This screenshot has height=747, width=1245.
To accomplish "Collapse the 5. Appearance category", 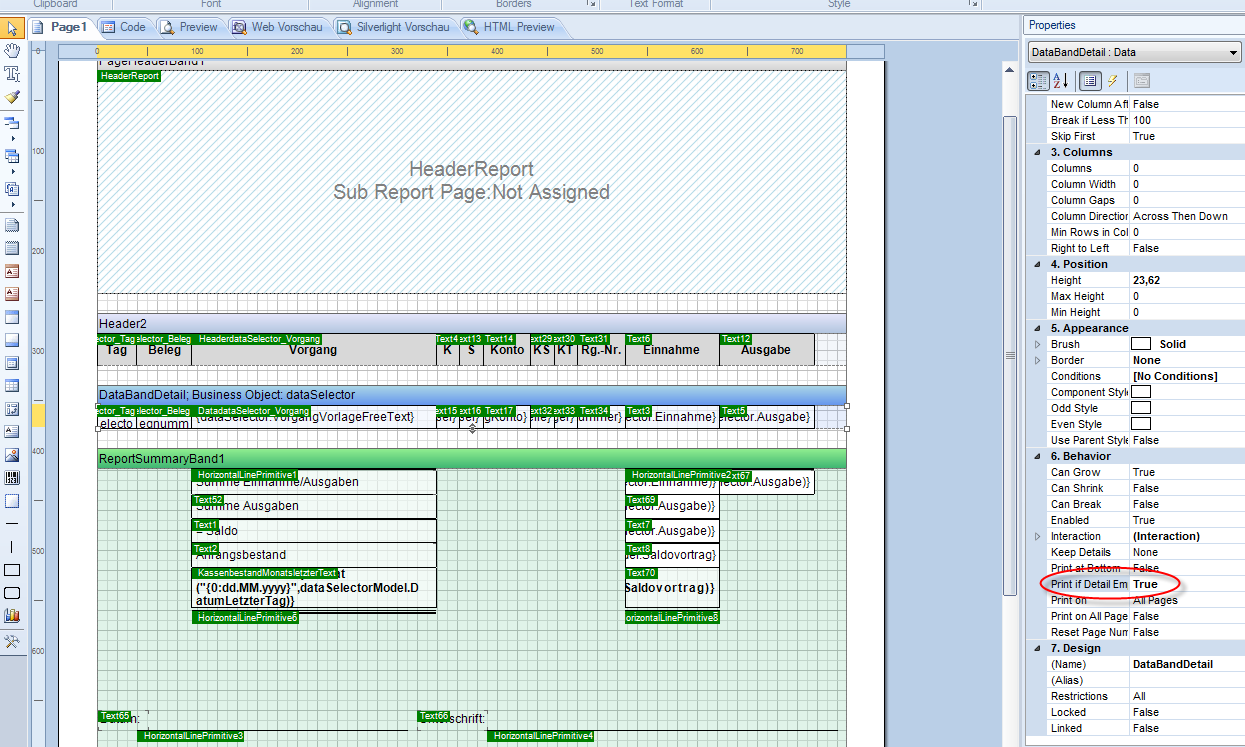I will pyautogui.click(x=1037, y=328).
